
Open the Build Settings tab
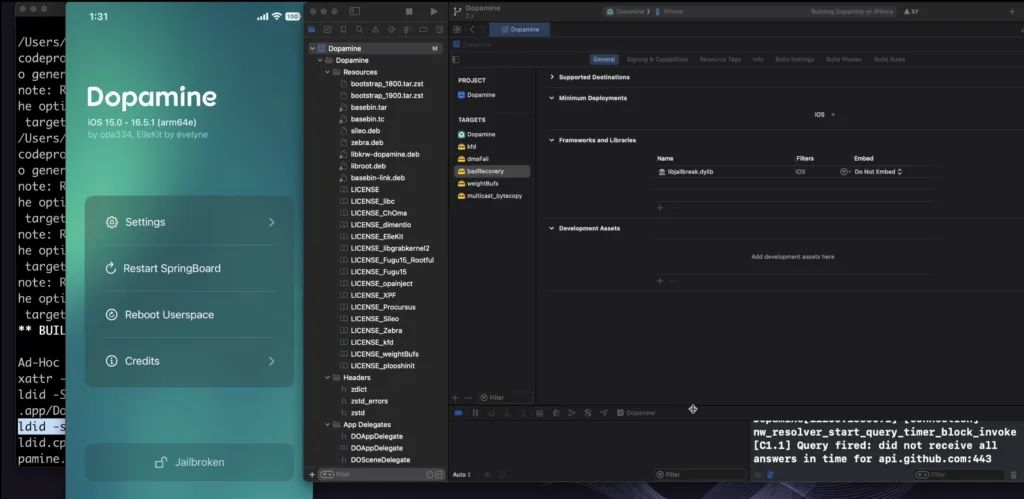(794, 59)
